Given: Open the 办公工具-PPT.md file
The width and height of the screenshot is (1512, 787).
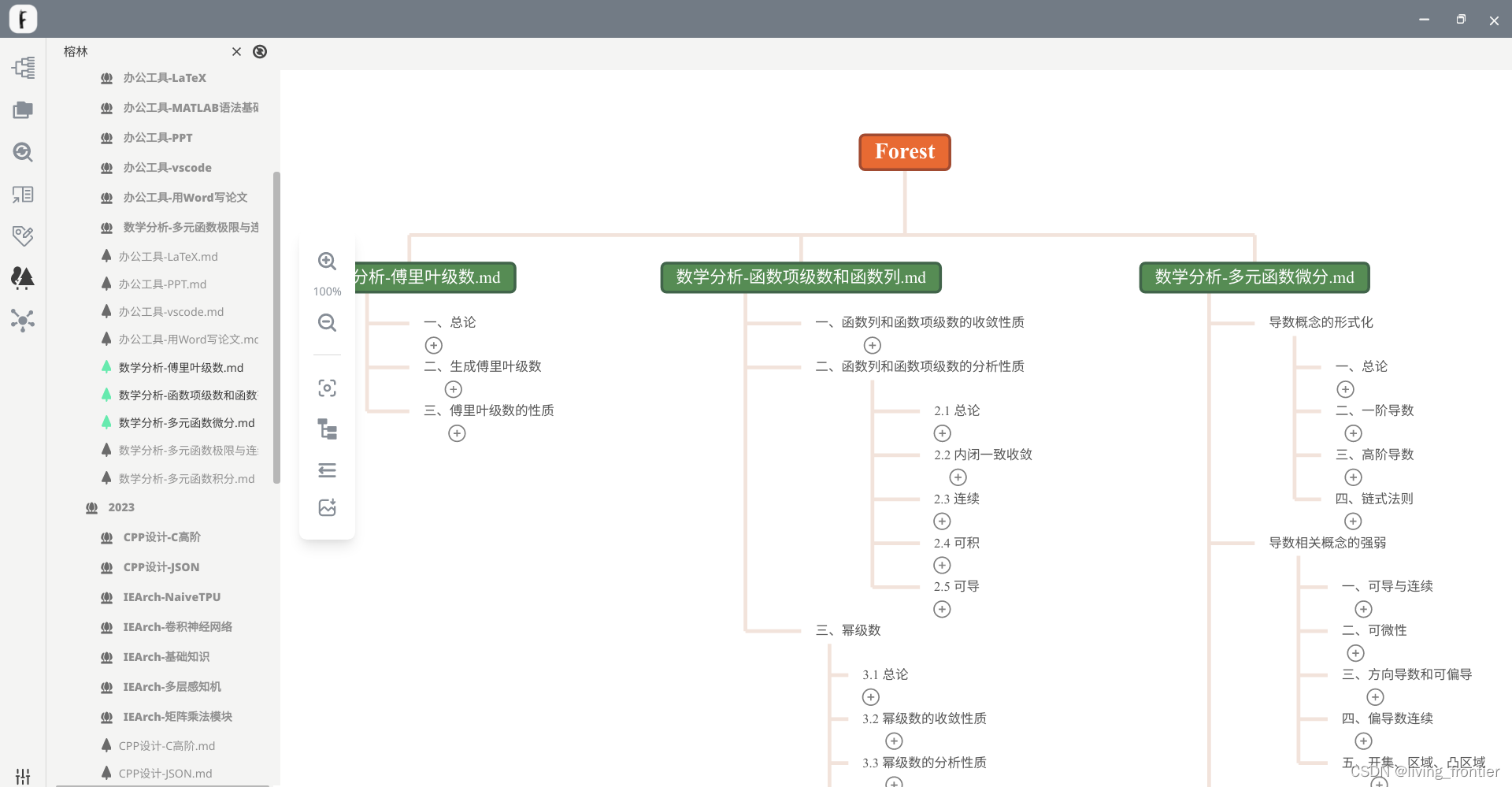Looking at the screenshot, I should click(162, 284).
